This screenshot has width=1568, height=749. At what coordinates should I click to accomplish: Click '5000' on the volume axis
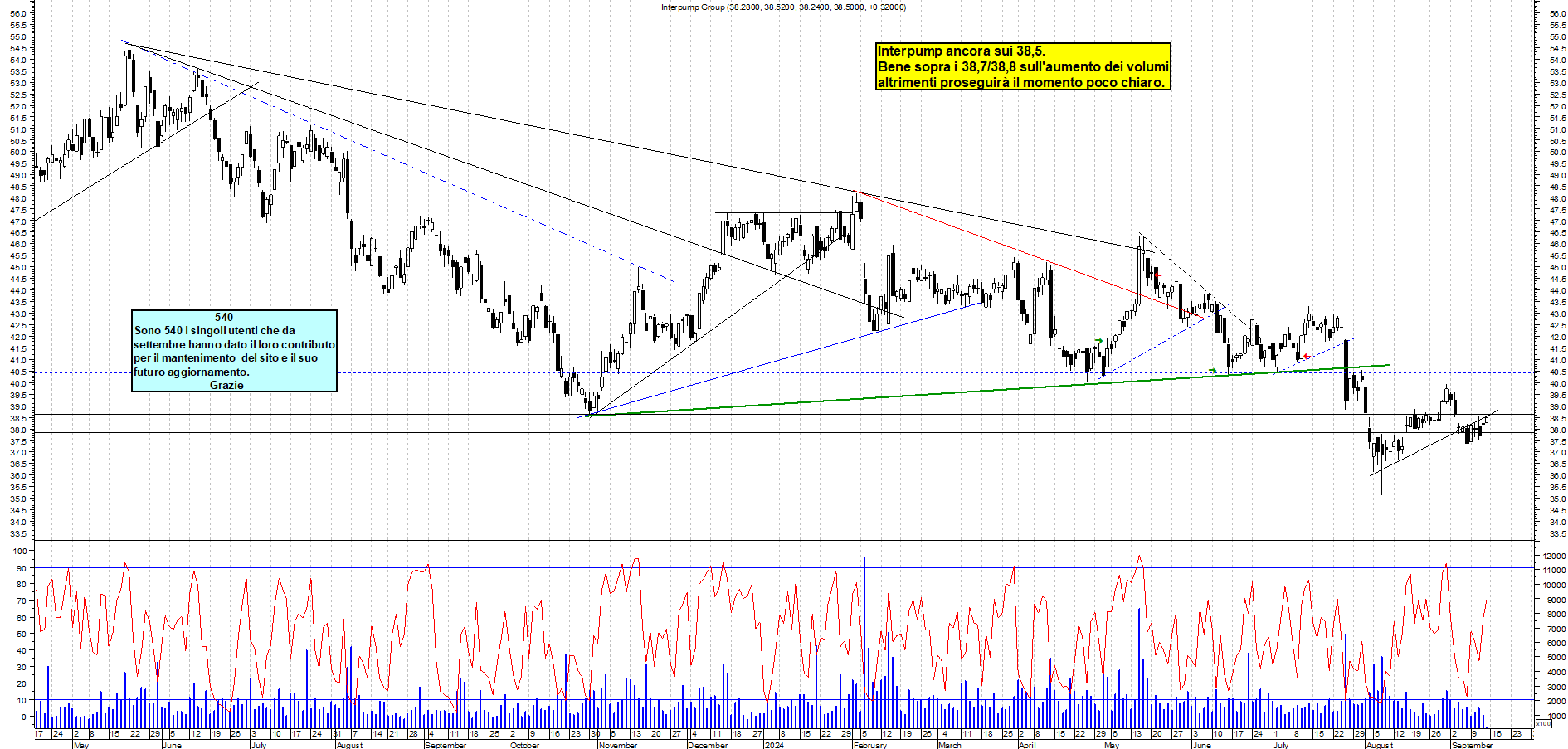coord(1556,658)
